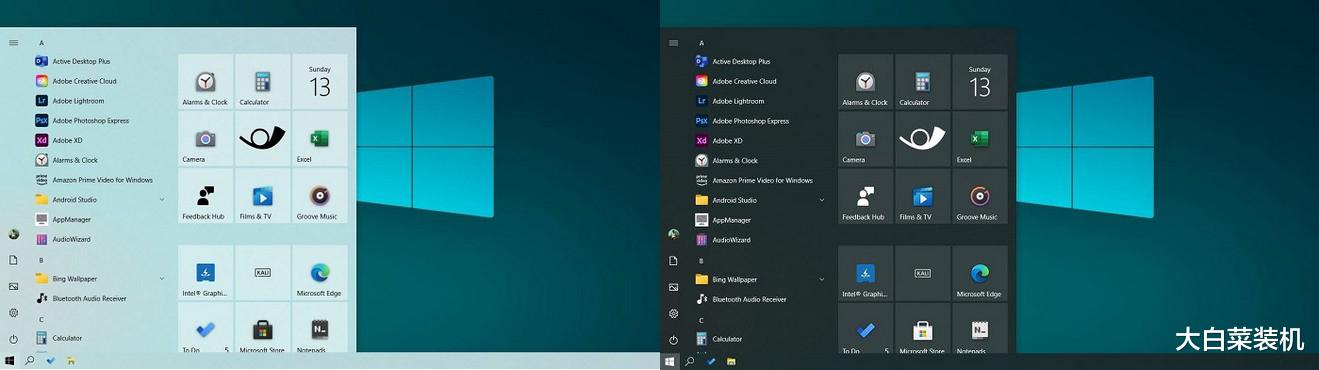The width and height of the screenshot is (1319, 370).
Task: Open Intel Graphics tile in light Start menu
Action: (x=205, y=273)
